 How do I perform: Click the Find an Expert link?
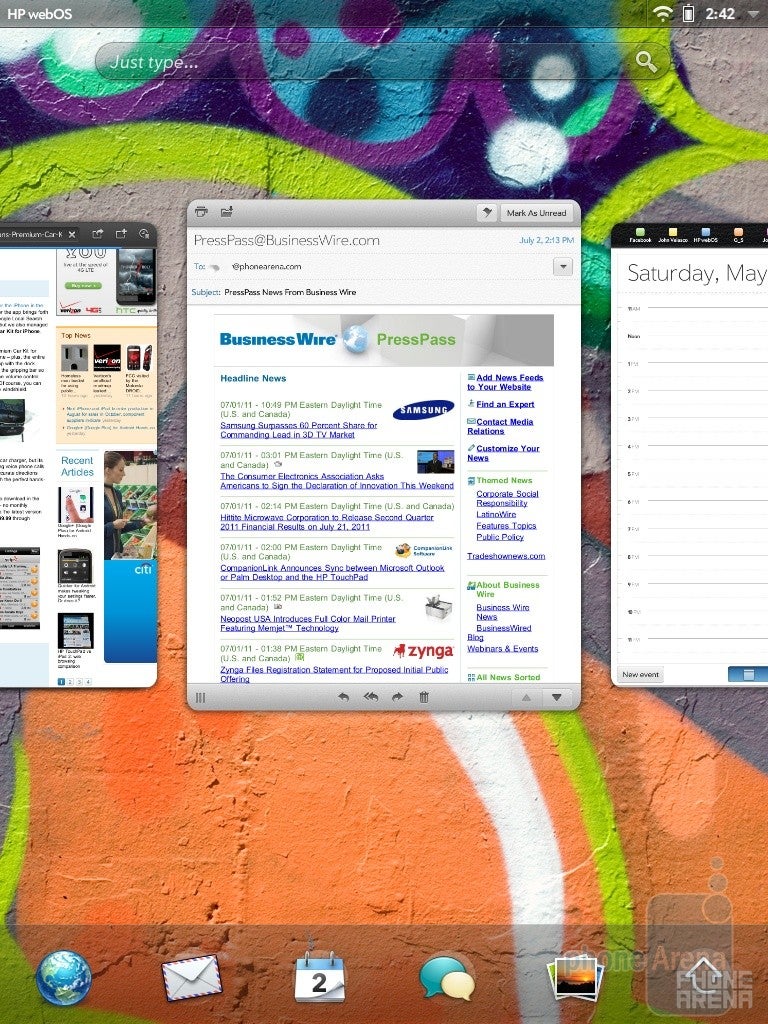[x=505, y=404]
